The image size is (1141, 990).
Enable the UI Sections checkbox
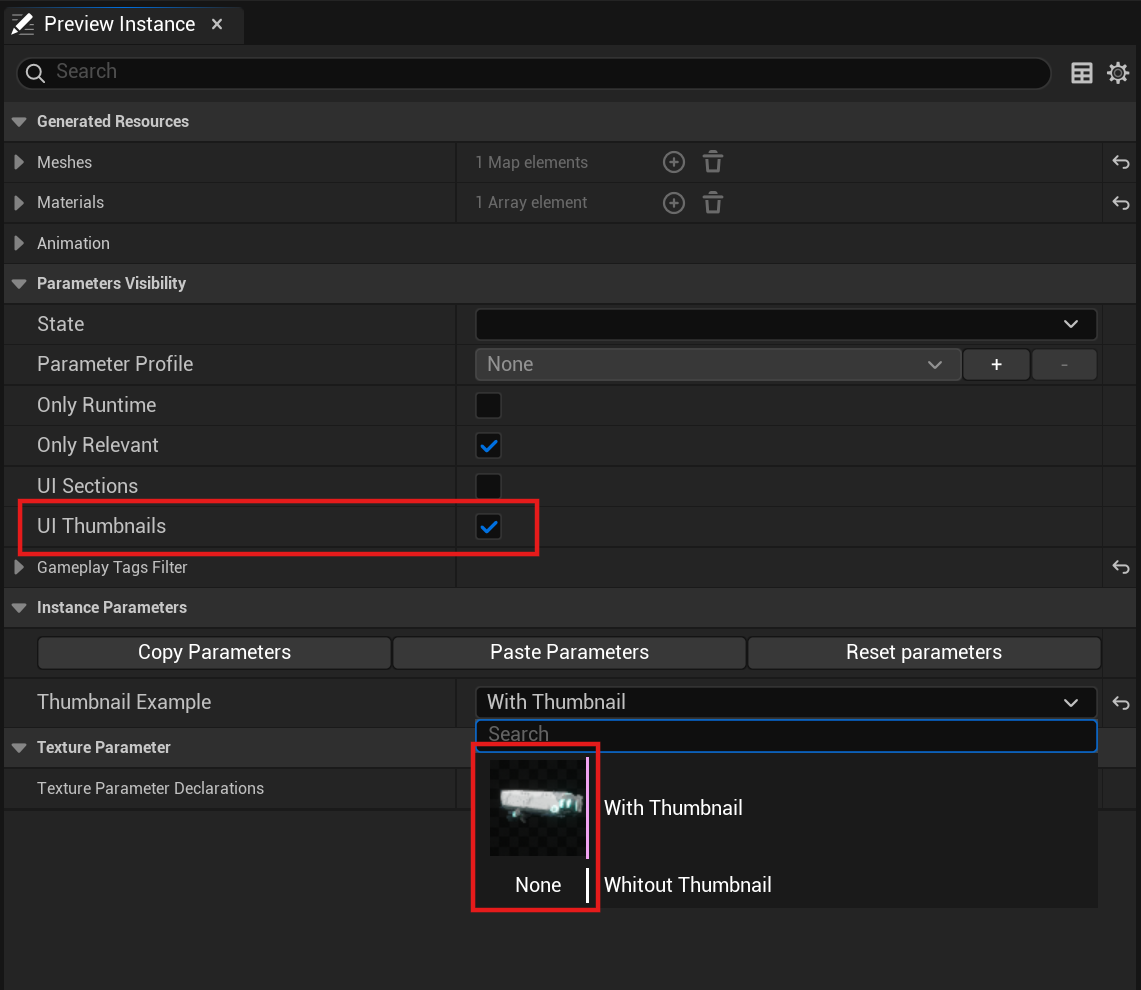488,486
